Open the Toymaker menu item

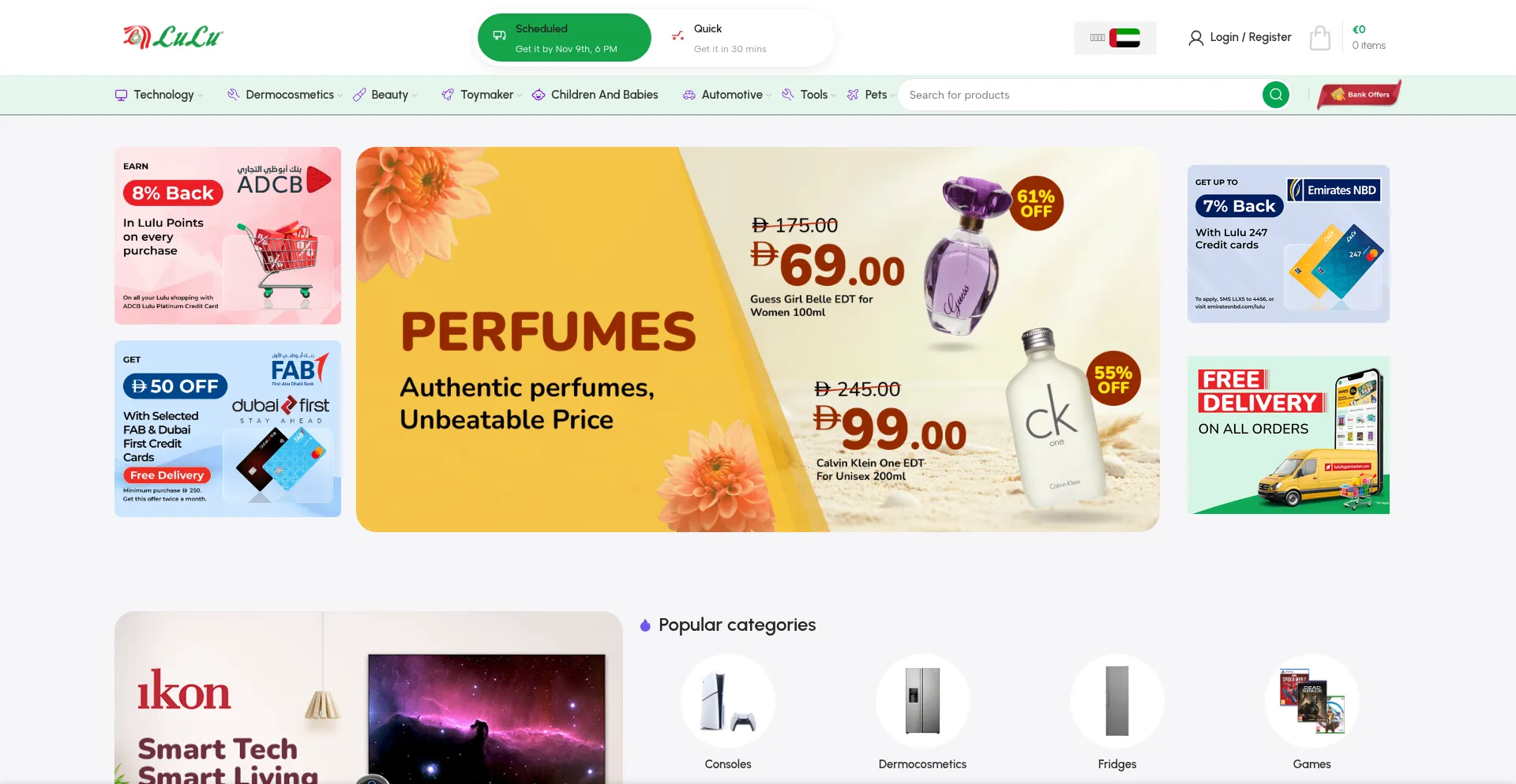point(482,95)
